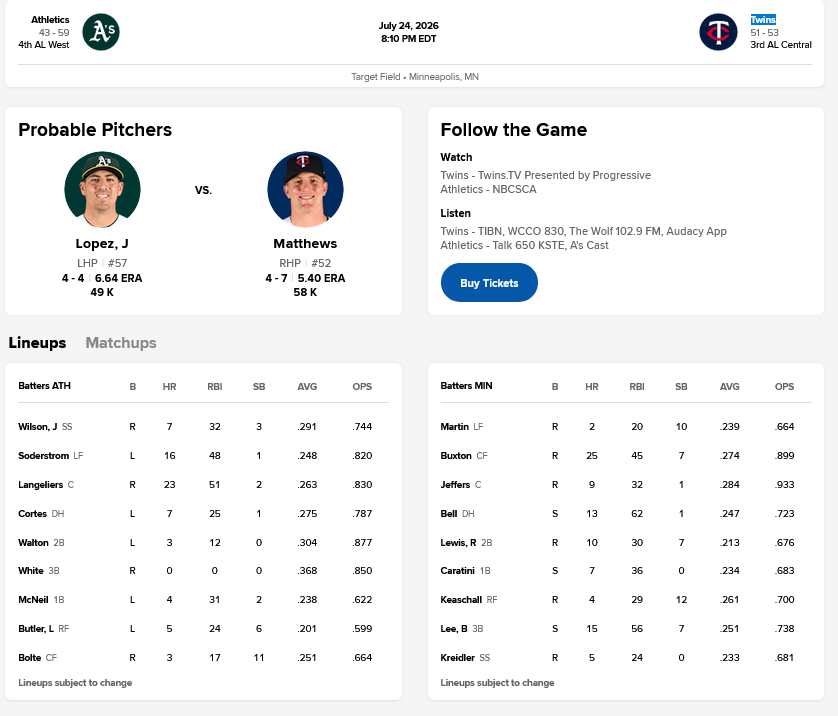Click the Matthews pitcher name
838x716 pixels.
point(305,244)
